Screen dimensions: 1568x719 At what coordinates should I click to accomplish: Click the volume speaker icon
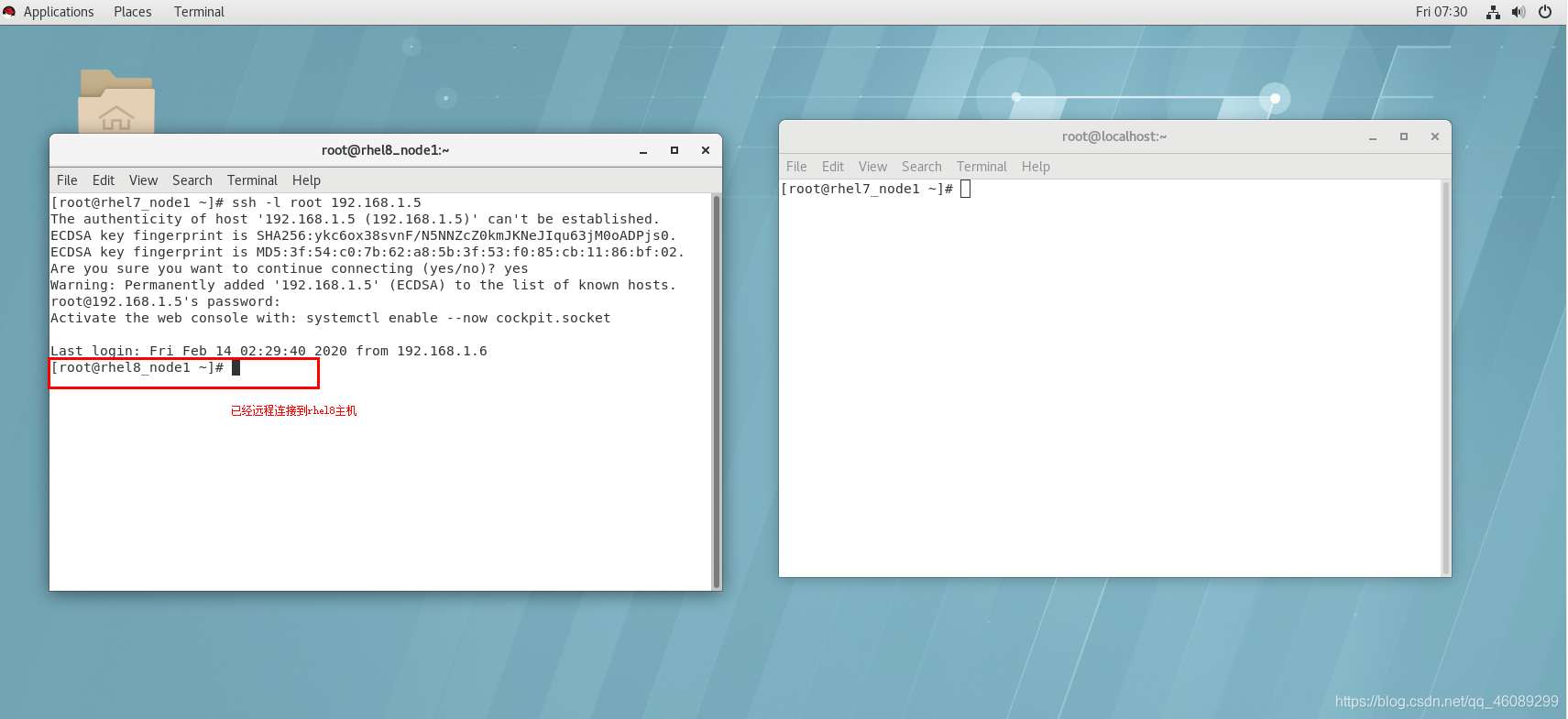(x=1519, y=12)
